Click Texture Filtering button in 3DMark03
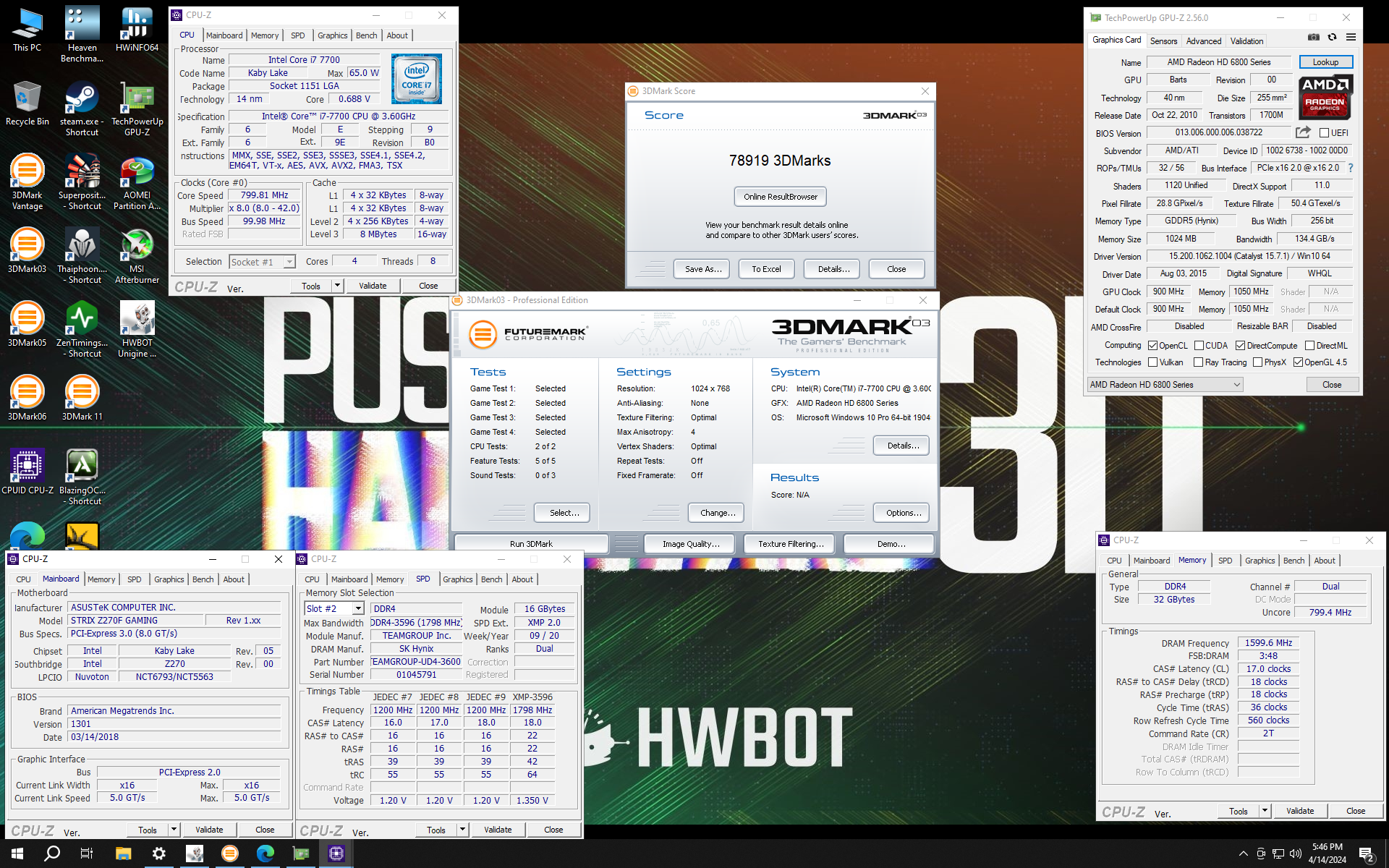 coord(790,544)
